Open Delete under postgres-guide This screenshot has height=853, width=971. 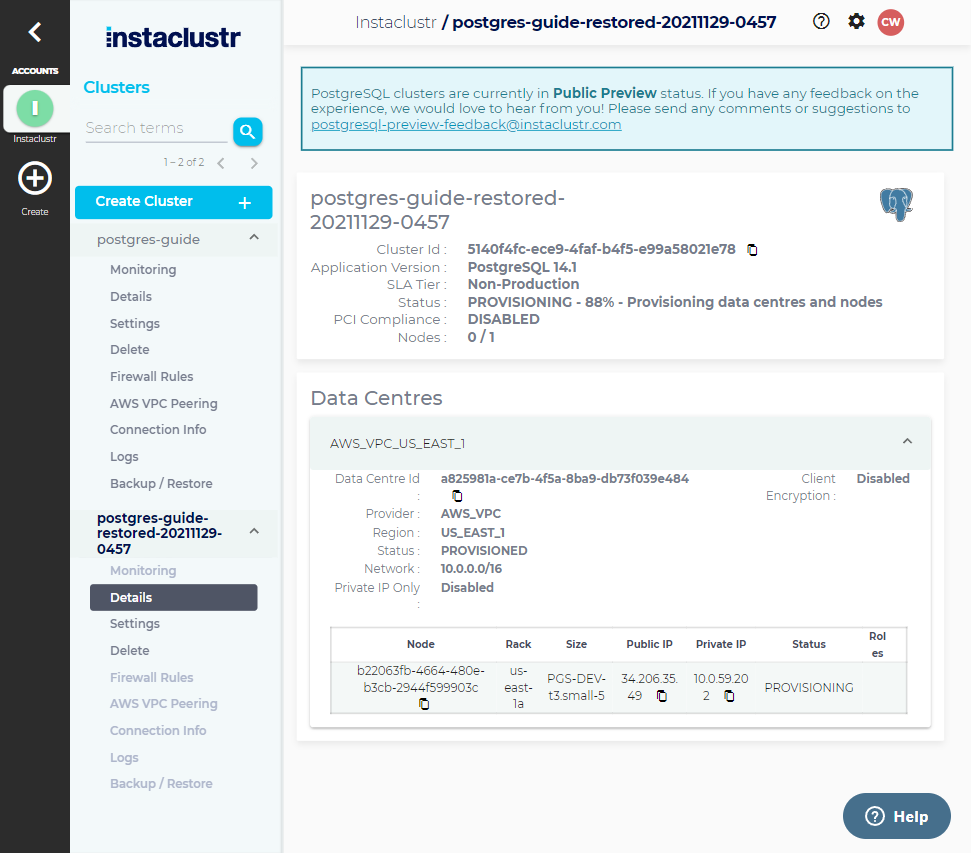129,349
